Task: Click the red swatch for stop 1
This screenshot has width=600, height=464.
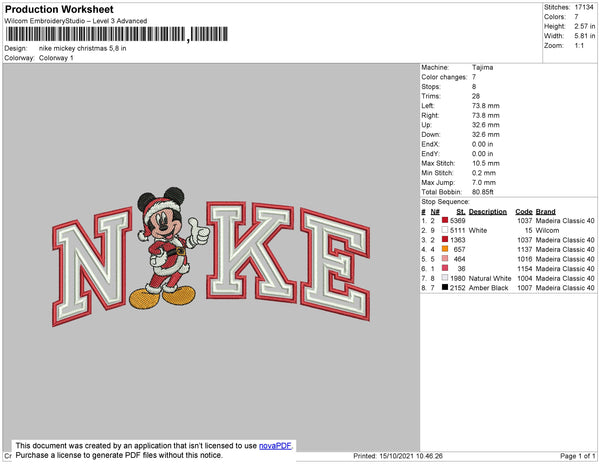Action: [x=445, y=220]
